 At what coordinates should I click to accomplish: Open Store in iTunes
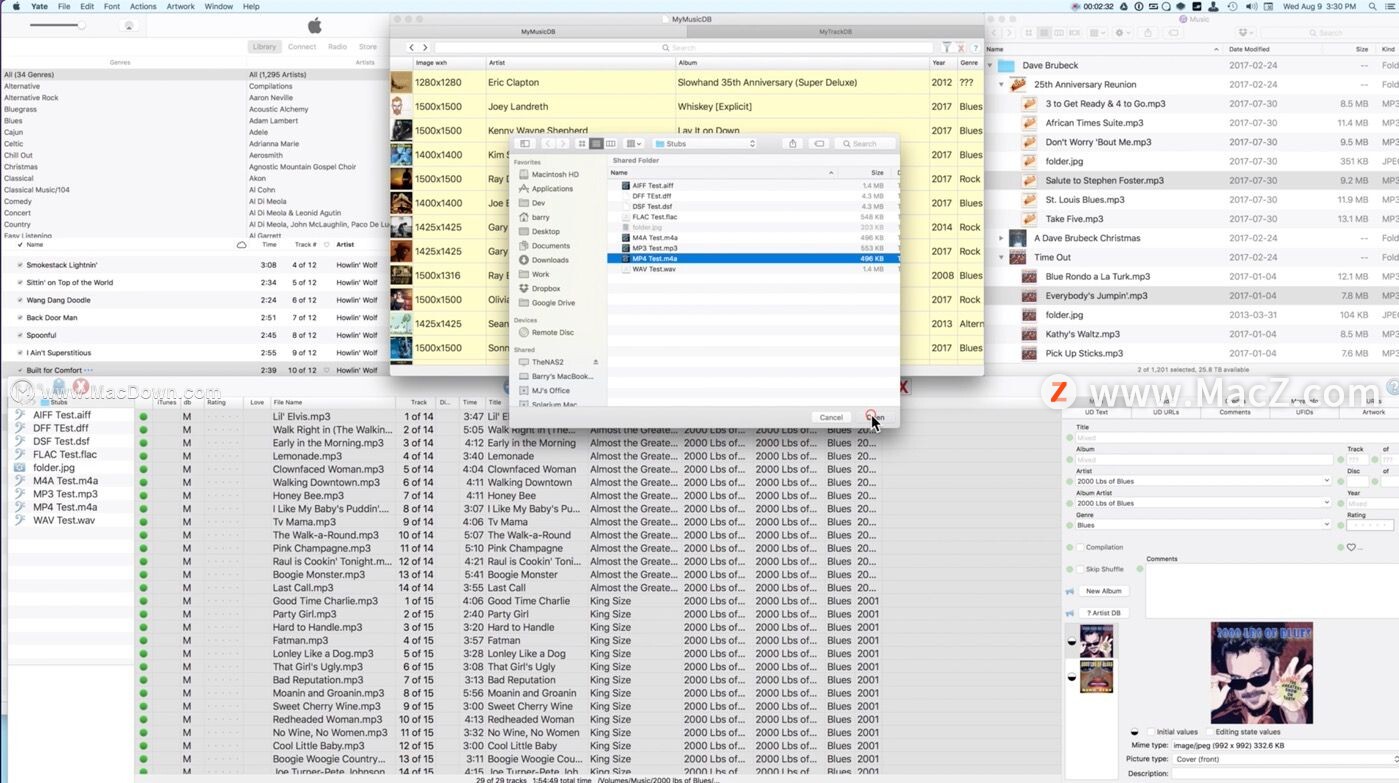tap(368, 47)
